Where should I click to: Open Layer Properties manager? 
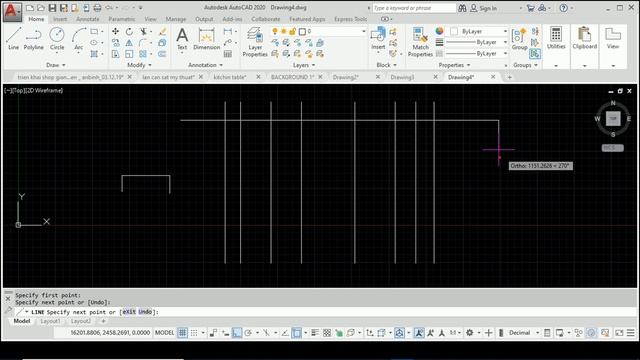click(x=255, y=42)
